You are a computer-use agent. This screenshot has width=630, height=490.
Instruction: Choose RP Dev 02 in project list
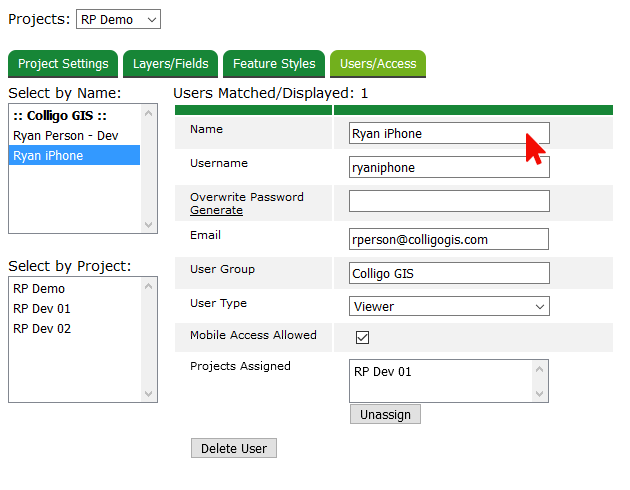click(42, 328)
